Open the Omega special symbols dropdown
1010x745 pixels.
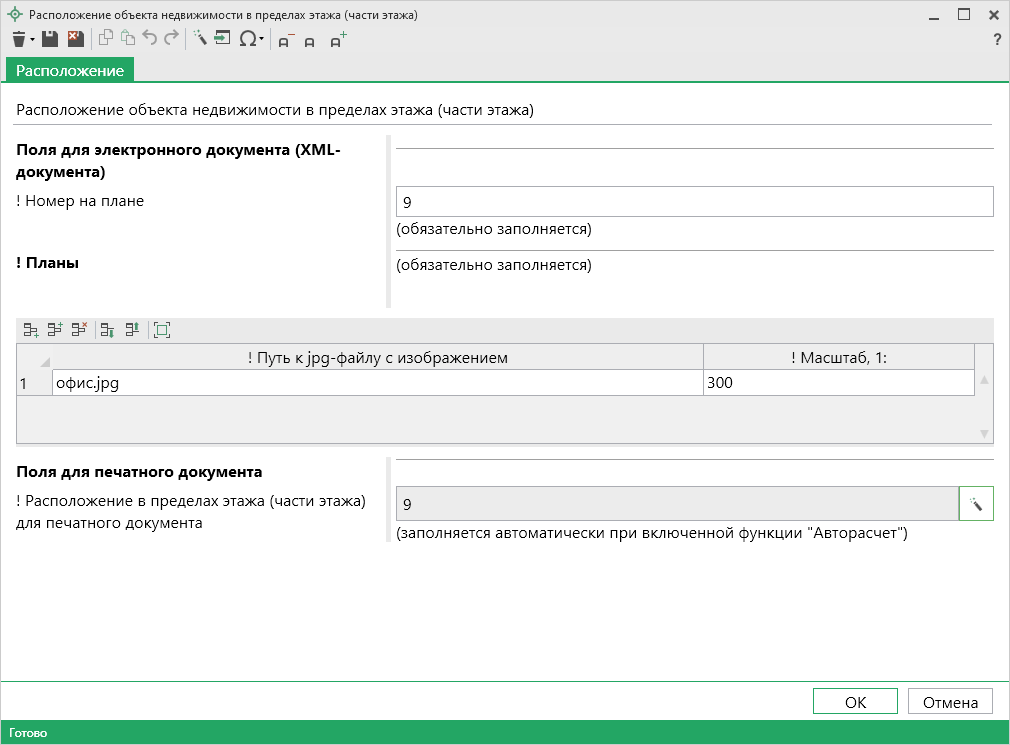[252, 39]
